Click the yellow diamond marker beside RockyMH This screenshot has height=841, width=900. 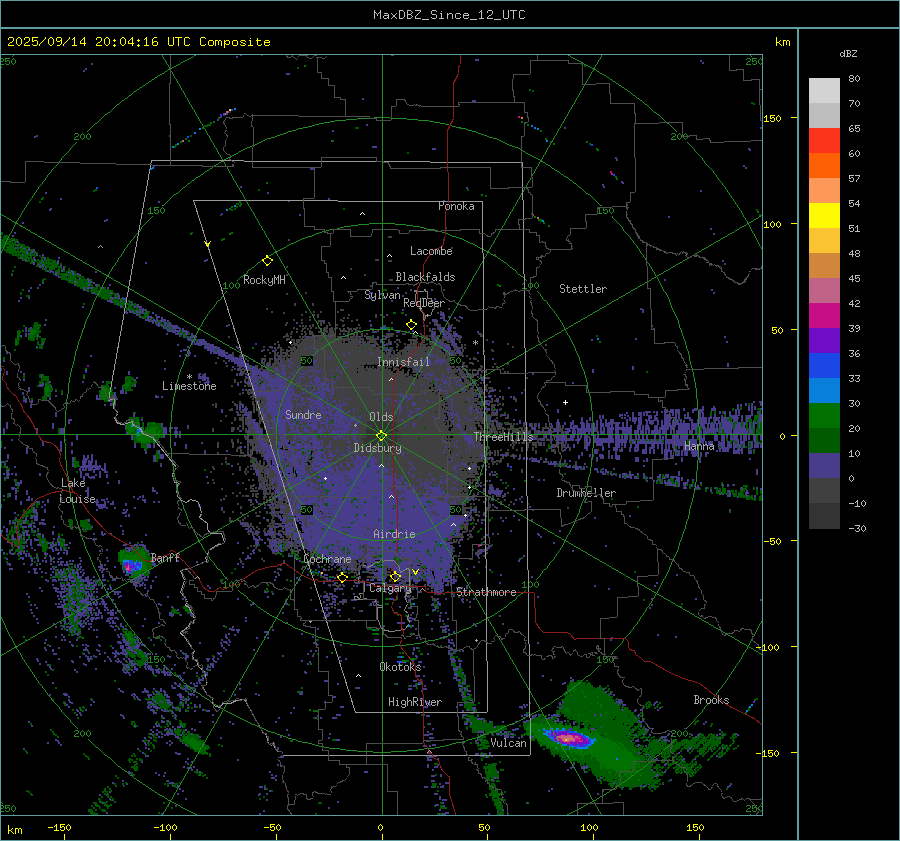pos(267,261)
